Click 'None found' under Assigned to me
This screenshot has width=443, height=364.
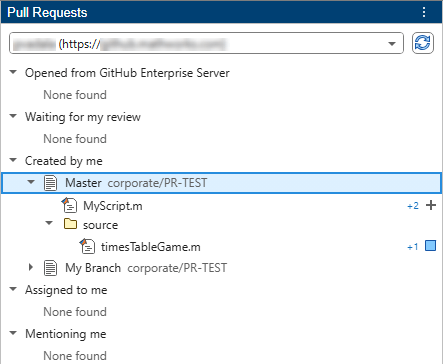tap(75, 312)
